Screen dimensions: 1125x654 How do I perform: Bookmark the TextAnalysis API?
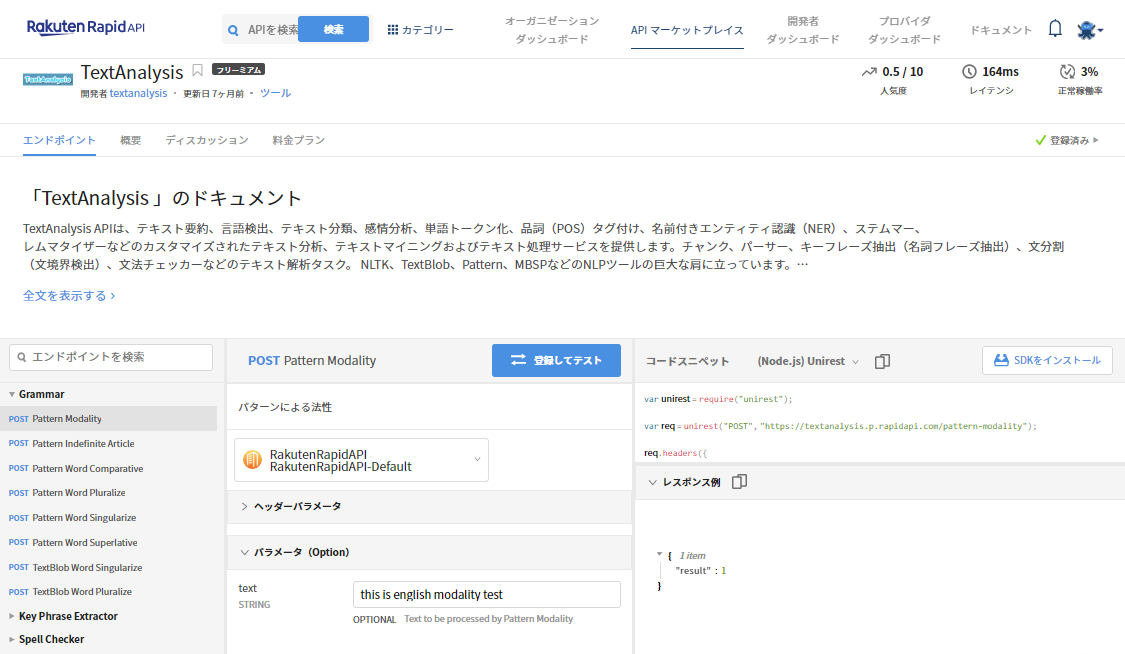[197, 70]
